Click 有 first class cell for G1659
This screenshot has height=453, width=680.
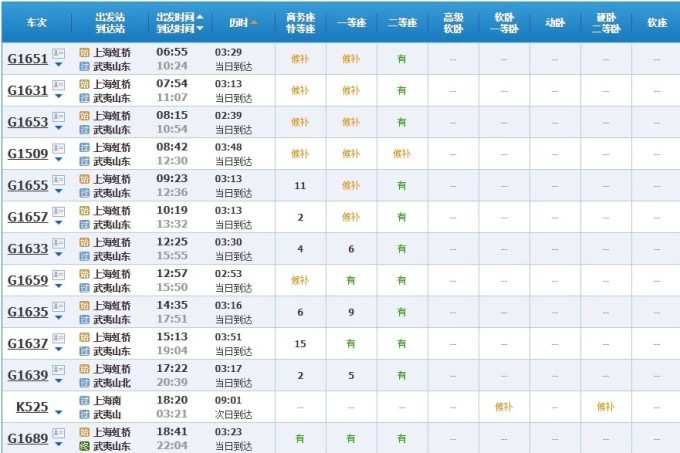click(x=351, y=280)
